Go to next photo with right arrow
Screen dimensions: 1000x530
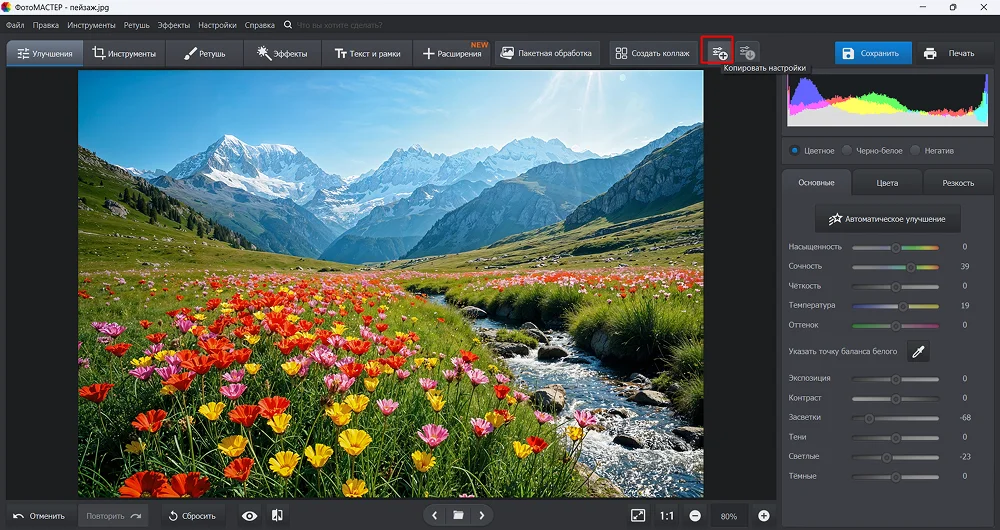coord(482,515)
